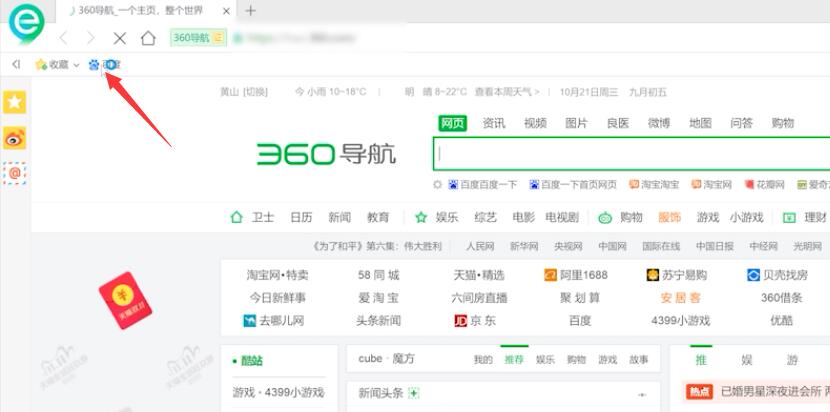Open the 小游戏 category

(746, 217)
